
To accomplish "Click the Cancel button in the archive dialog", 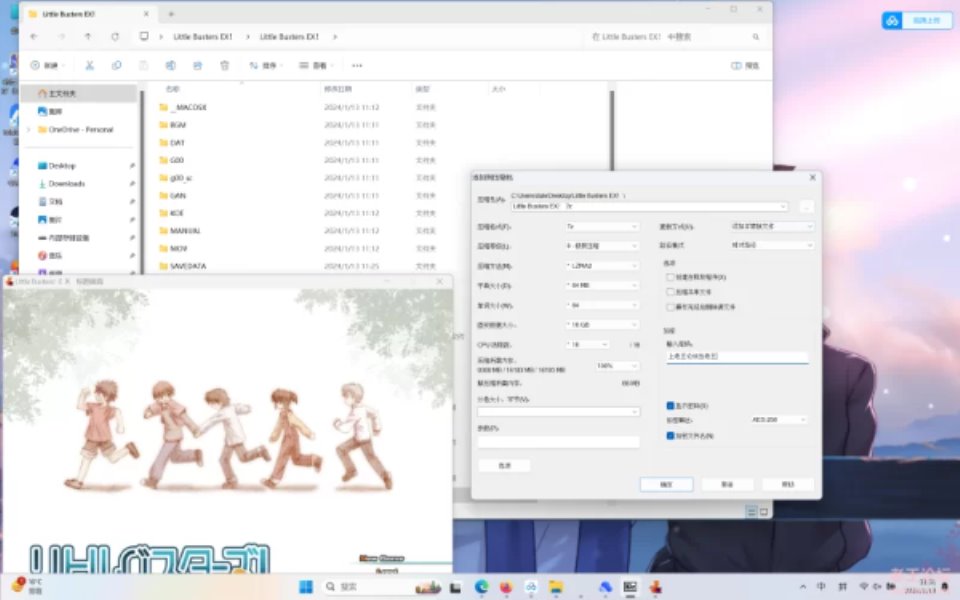I will (727, 484).
